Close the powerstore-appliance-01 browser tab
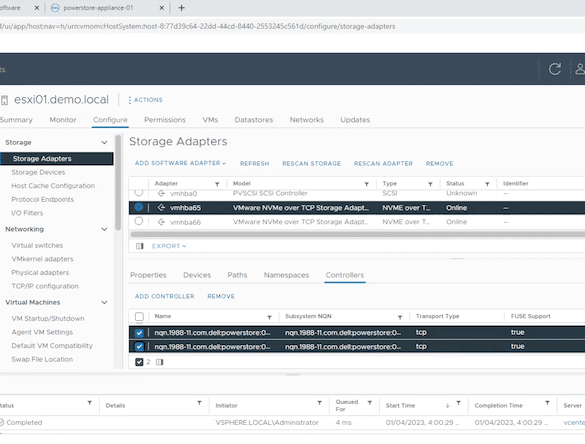The height and width of the screenshot is (444, 585). (162, 8)
